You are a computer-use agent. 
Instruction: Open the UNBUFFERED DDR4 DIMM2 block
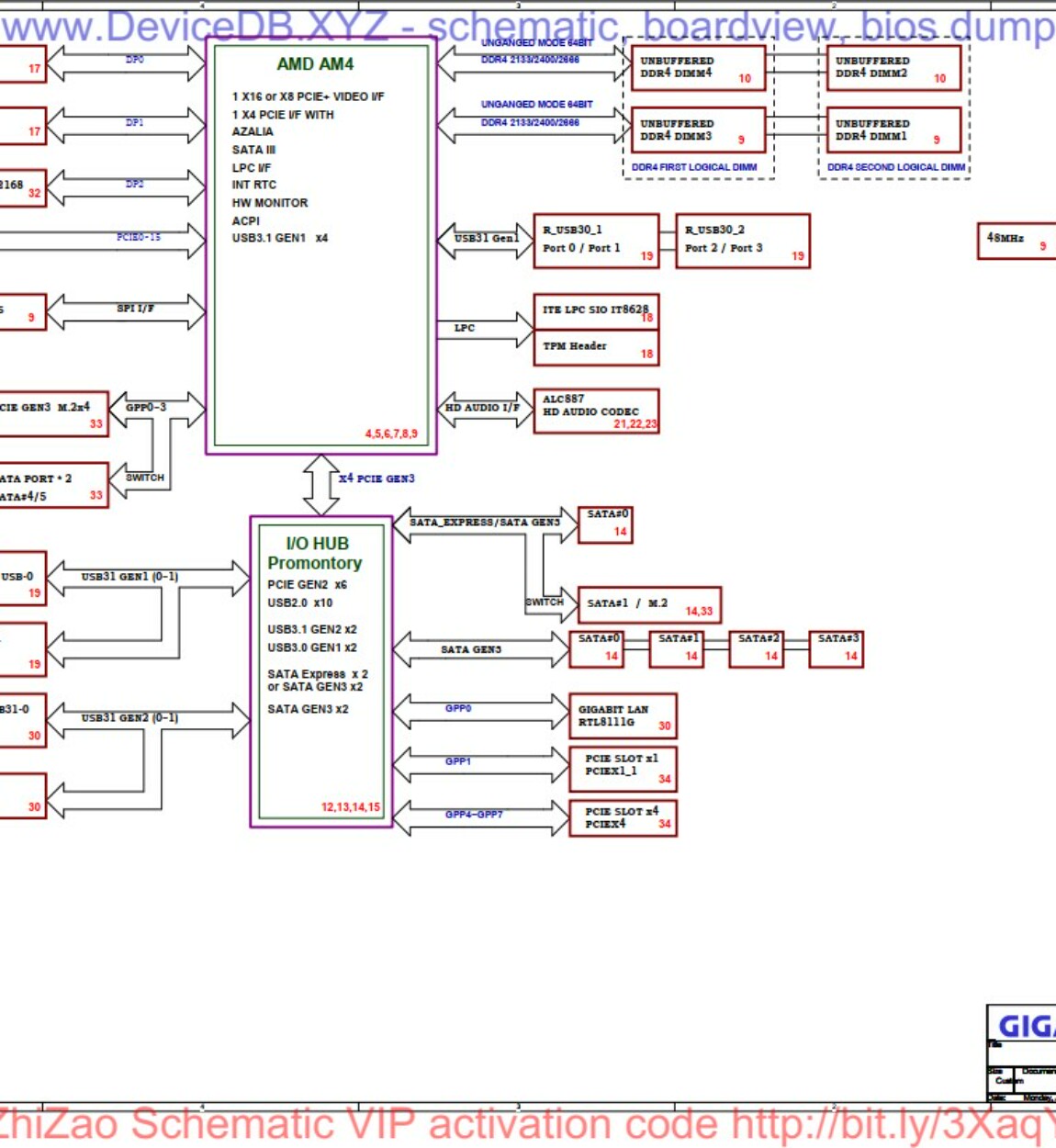click(x=893, y=69)
